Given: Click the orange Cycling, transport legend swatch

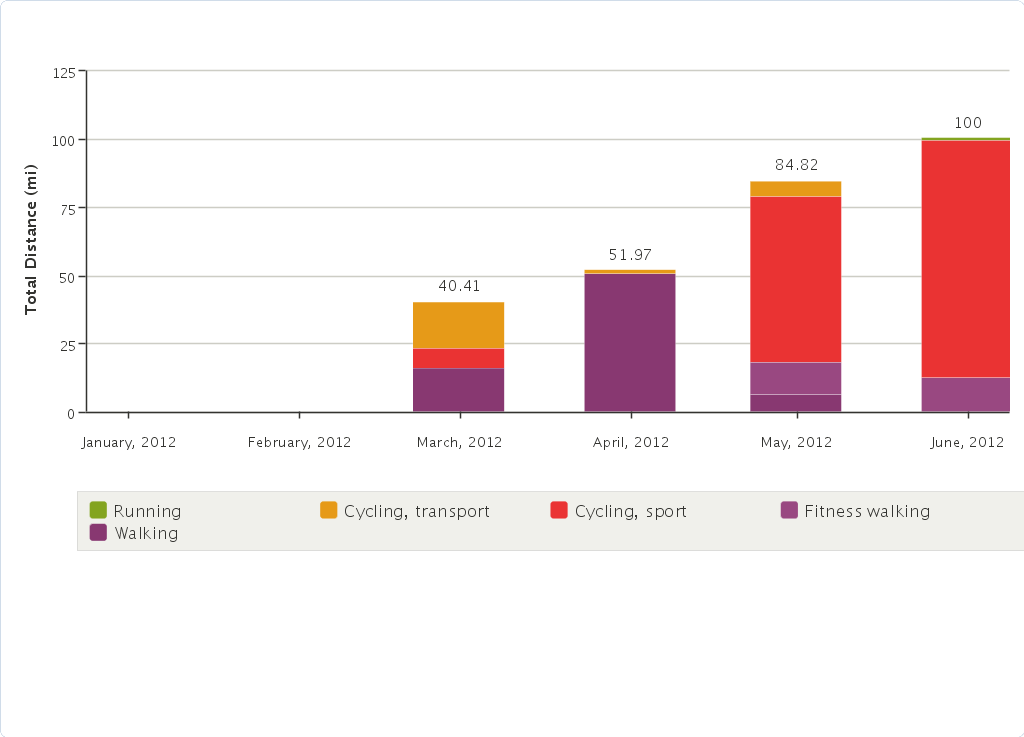Looking at the screenshot, I should pyautogui.click(x=329, y=510).
